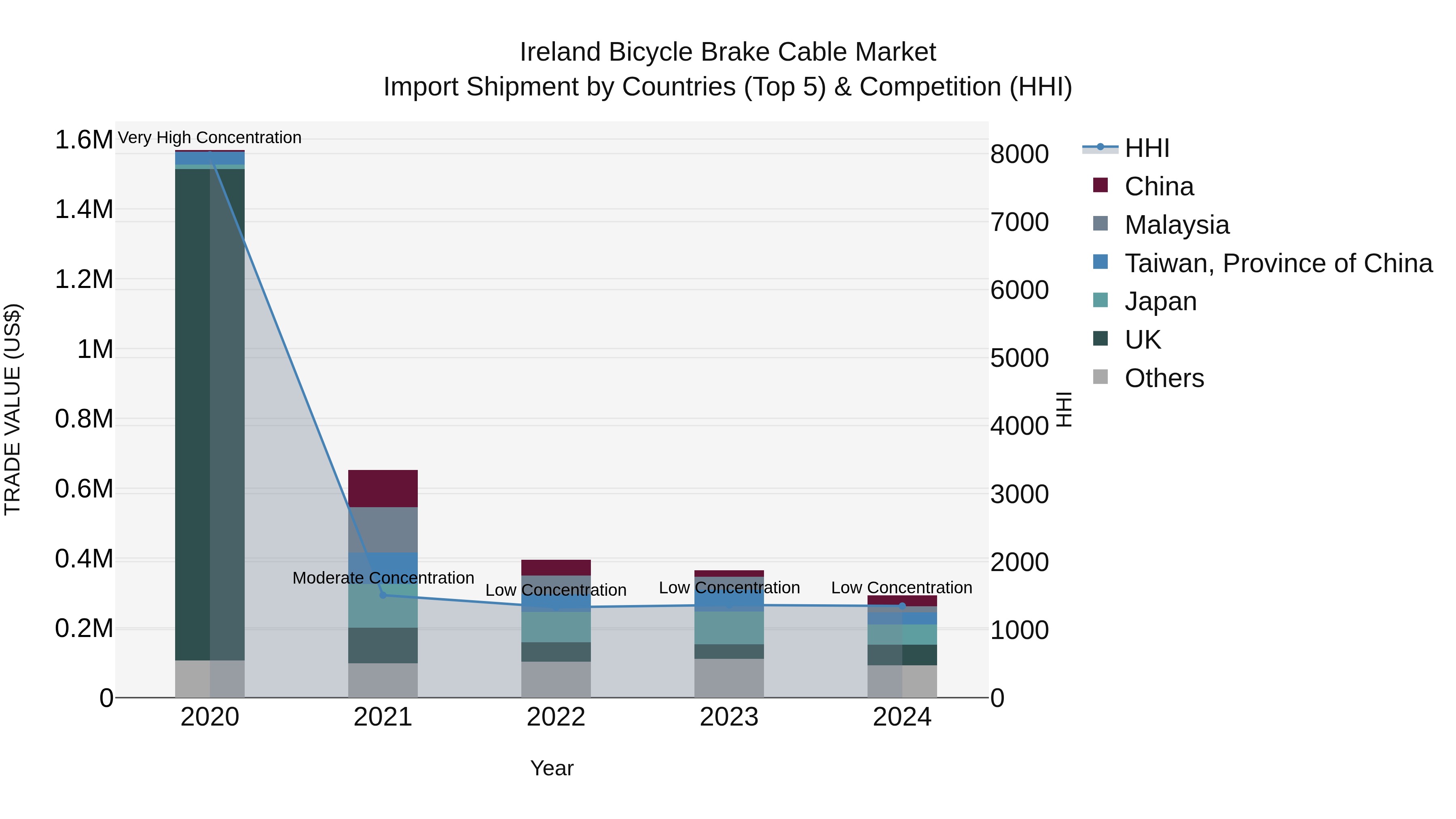Toggle the Japan legend label

(1160, 301)
